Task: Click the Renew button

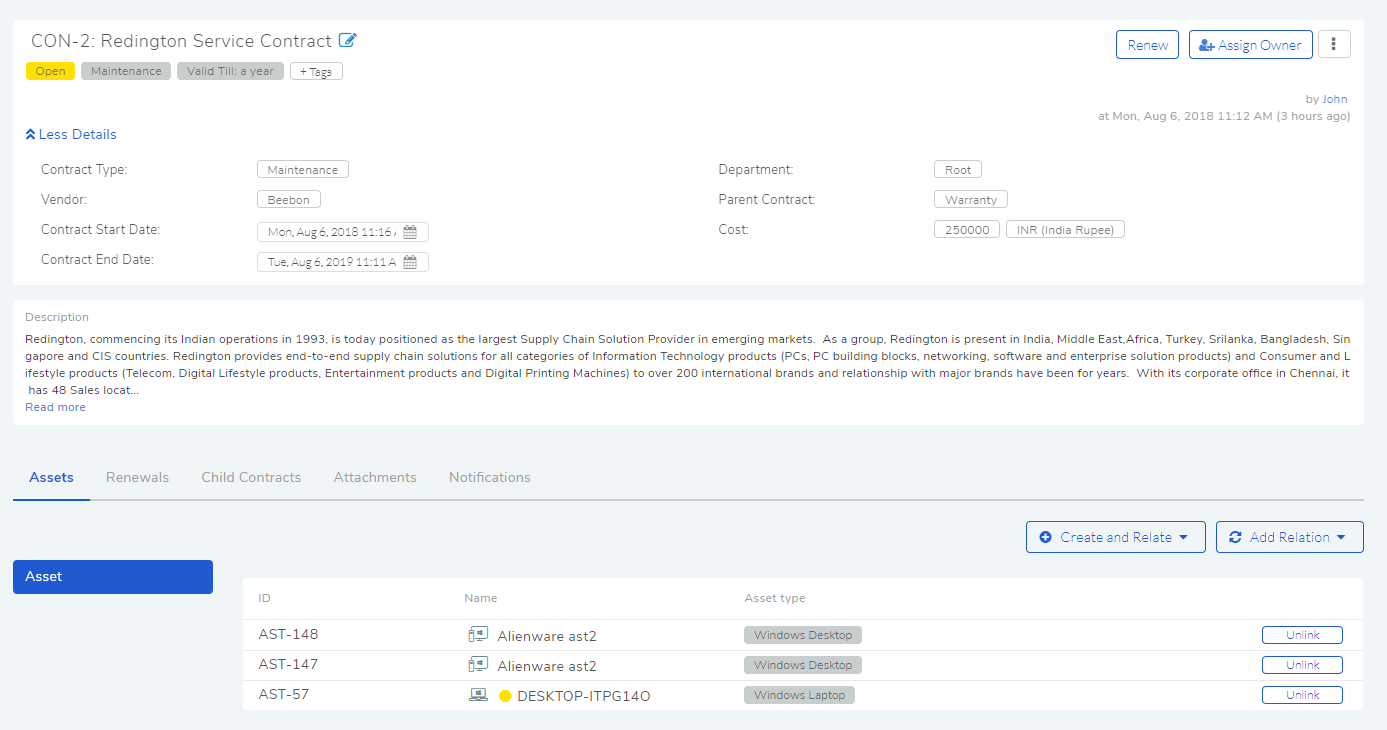Action: pyautogui.click(x=1148, y=45)
